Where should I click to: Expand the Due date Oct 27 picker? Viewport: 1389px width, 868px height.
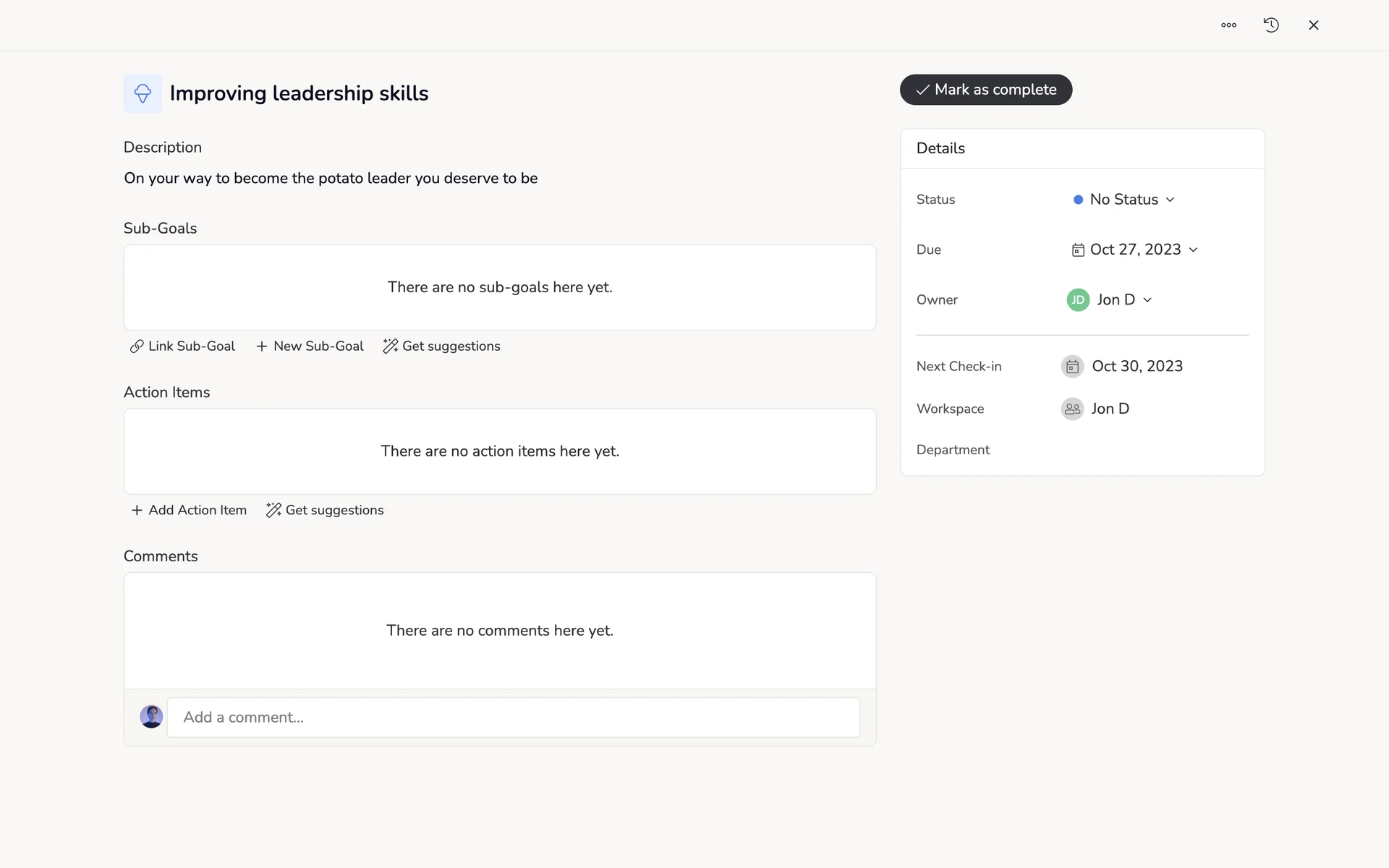1135,250
